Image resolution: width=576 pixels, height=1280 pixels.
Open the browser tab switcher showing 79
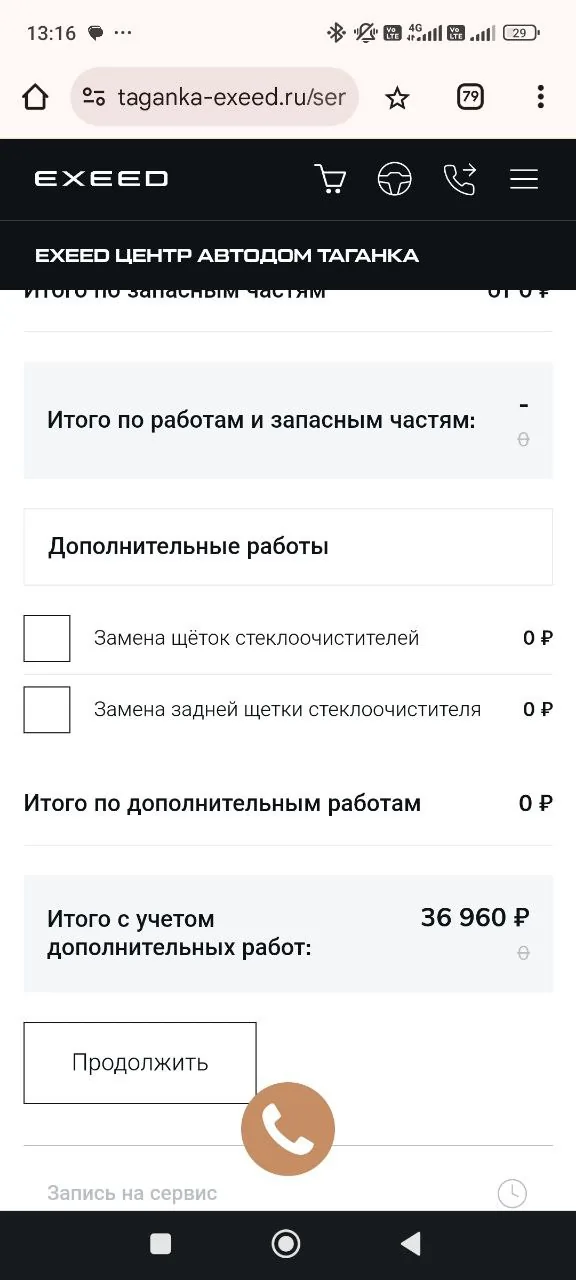470,97
